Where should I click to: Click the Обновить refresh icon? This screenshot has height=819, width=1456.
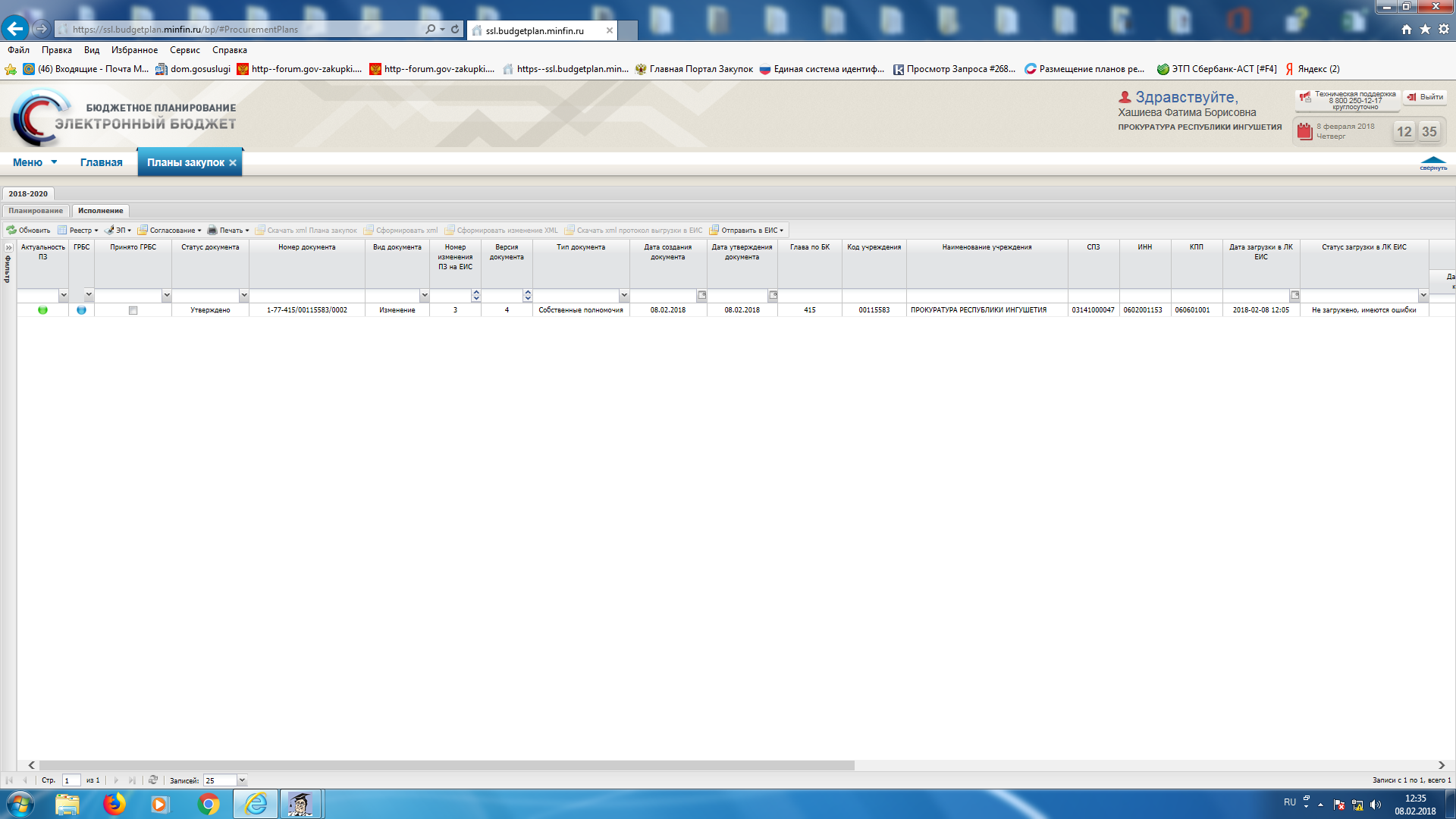coord(11,230)
